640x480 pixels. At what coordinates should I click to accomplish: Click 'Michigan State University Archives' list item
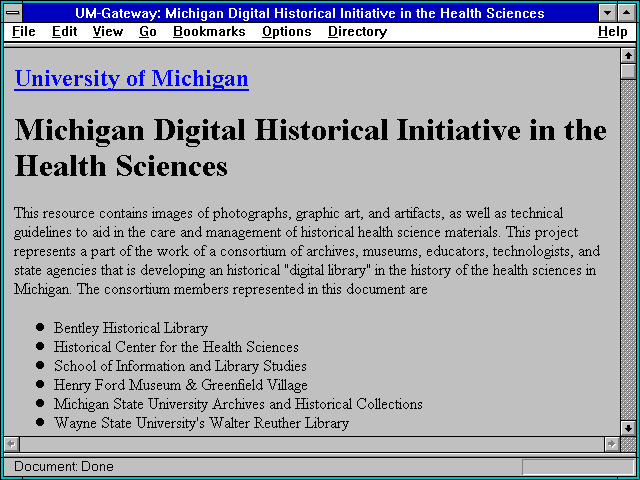pyautogui.click(x=238, y=404)
